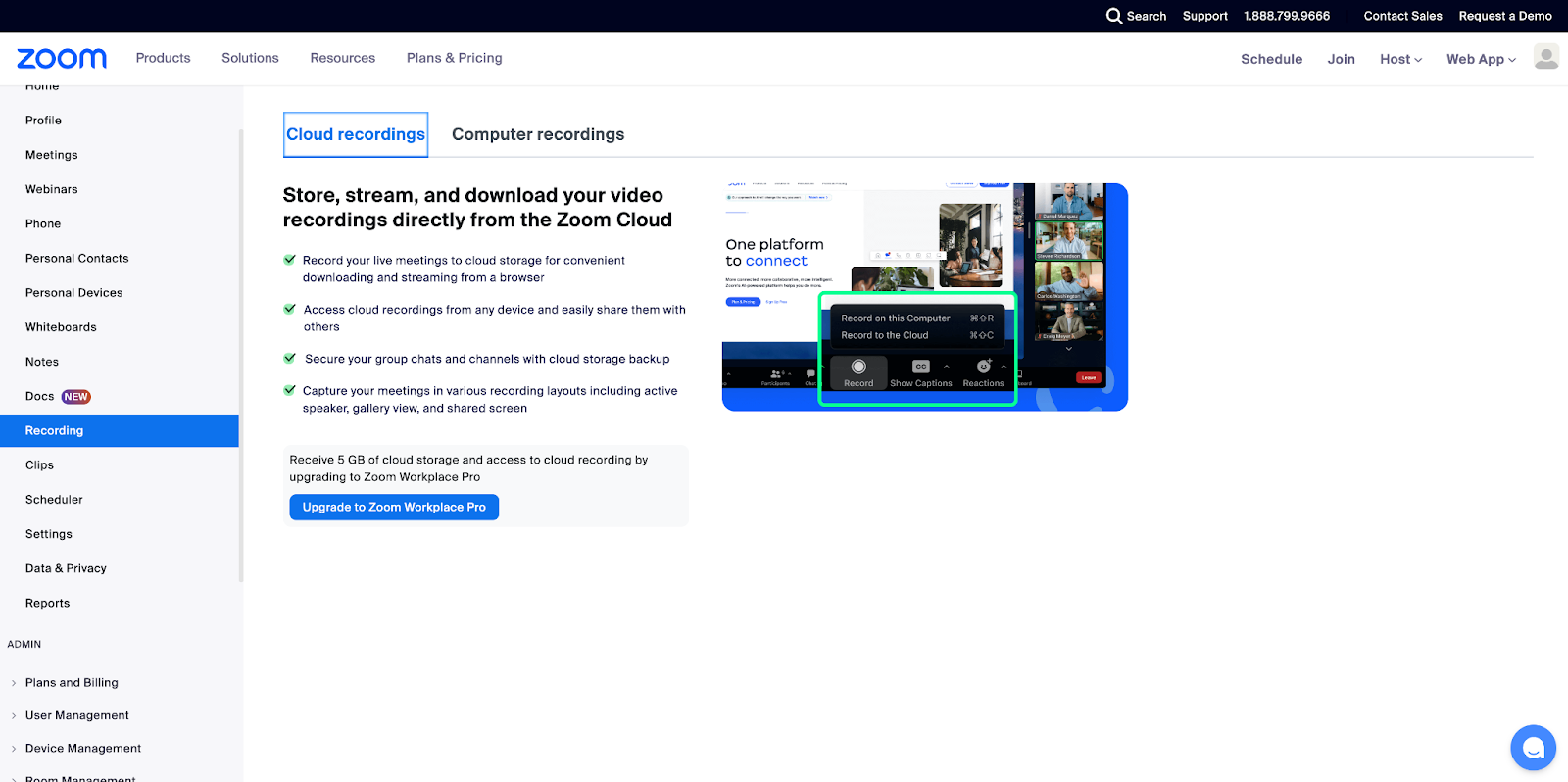The image size is (1568, 782).
Task: Click the sidebar scrollbar
Action: [240, 355]
